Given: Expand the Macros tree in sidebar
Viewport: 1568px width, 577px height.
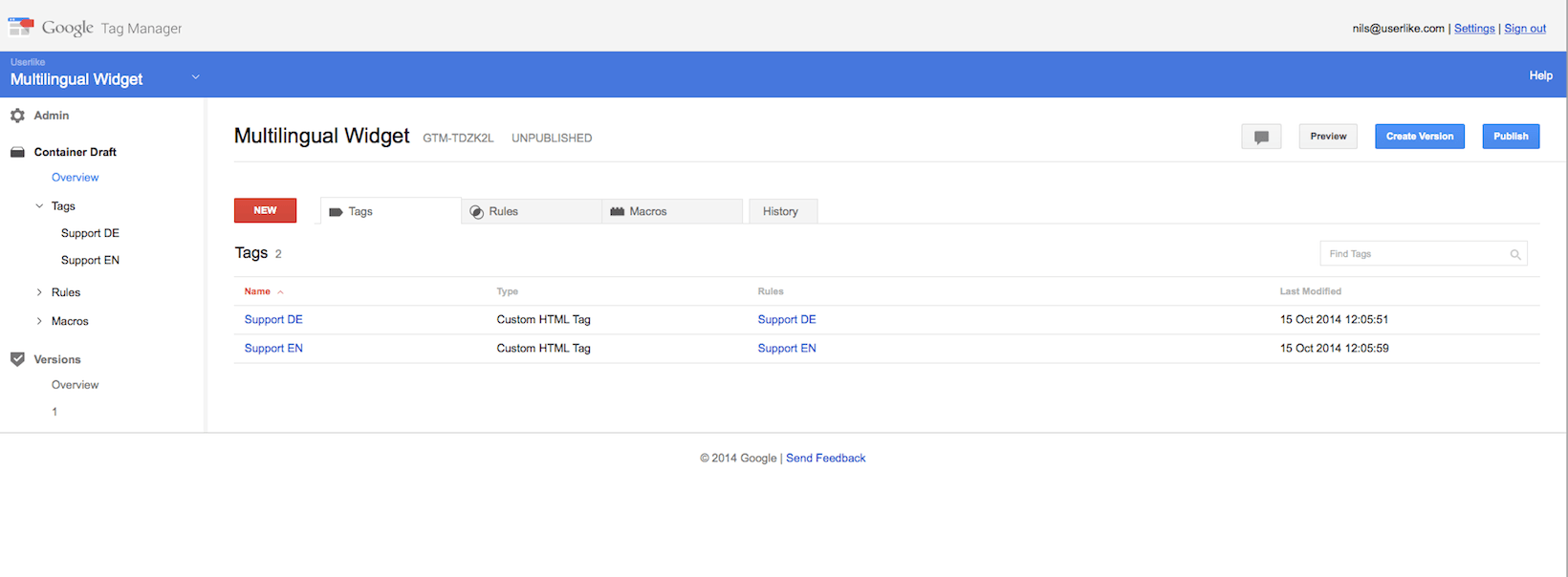Looking at the screenshot, I should [x=39, y=321].
